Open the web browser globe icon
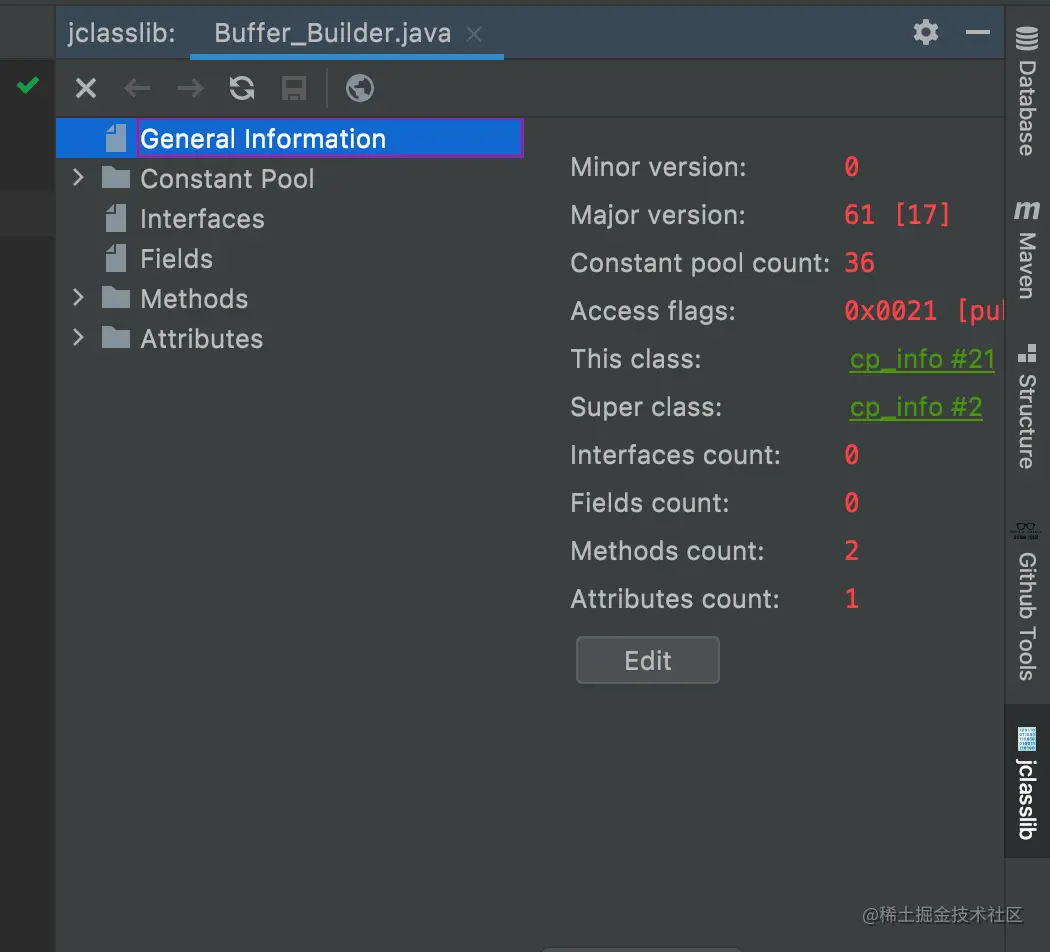Image resolution: width=1050 pixels, height=952 pixels. pyautogui.click(x=360, y=89)
